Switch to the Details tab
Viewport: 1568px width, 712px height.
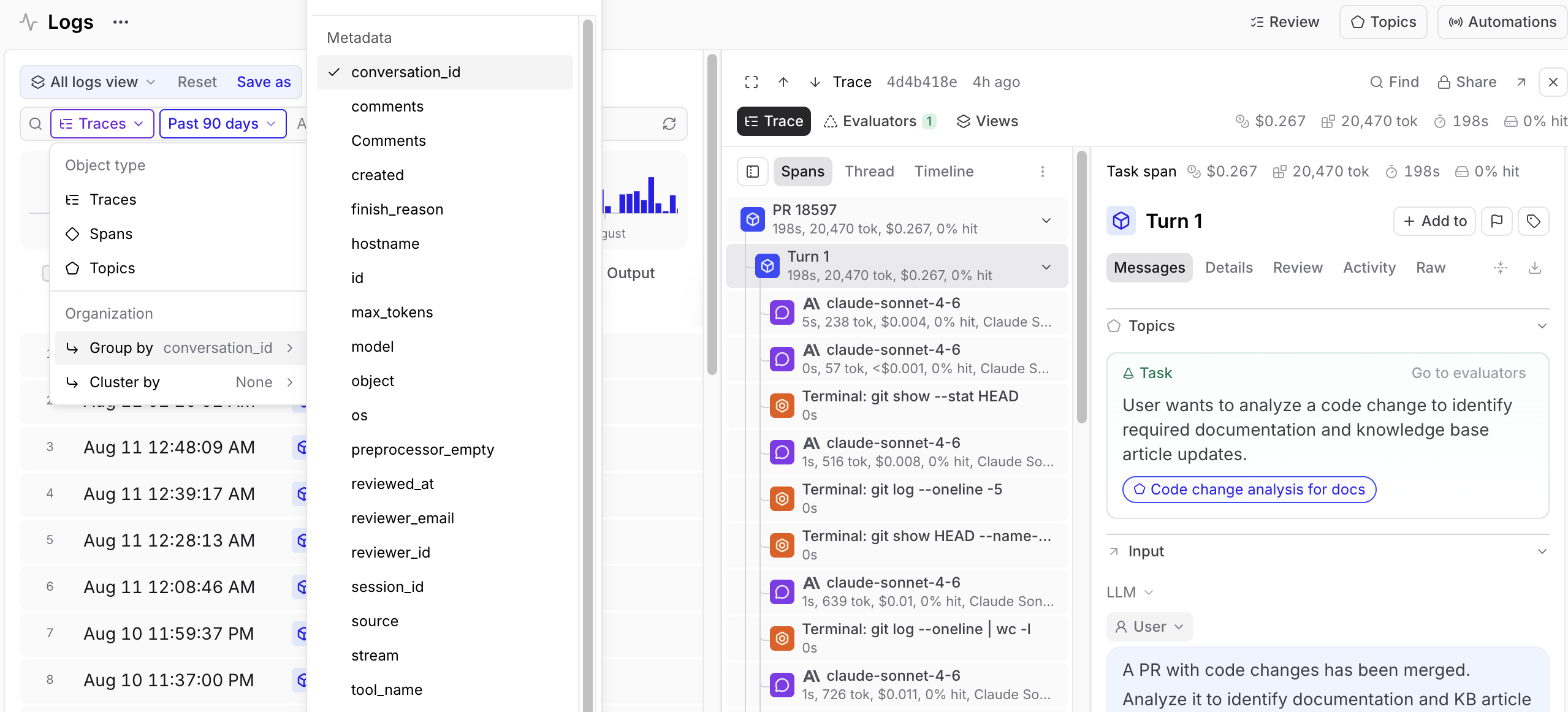point(1228,268)
